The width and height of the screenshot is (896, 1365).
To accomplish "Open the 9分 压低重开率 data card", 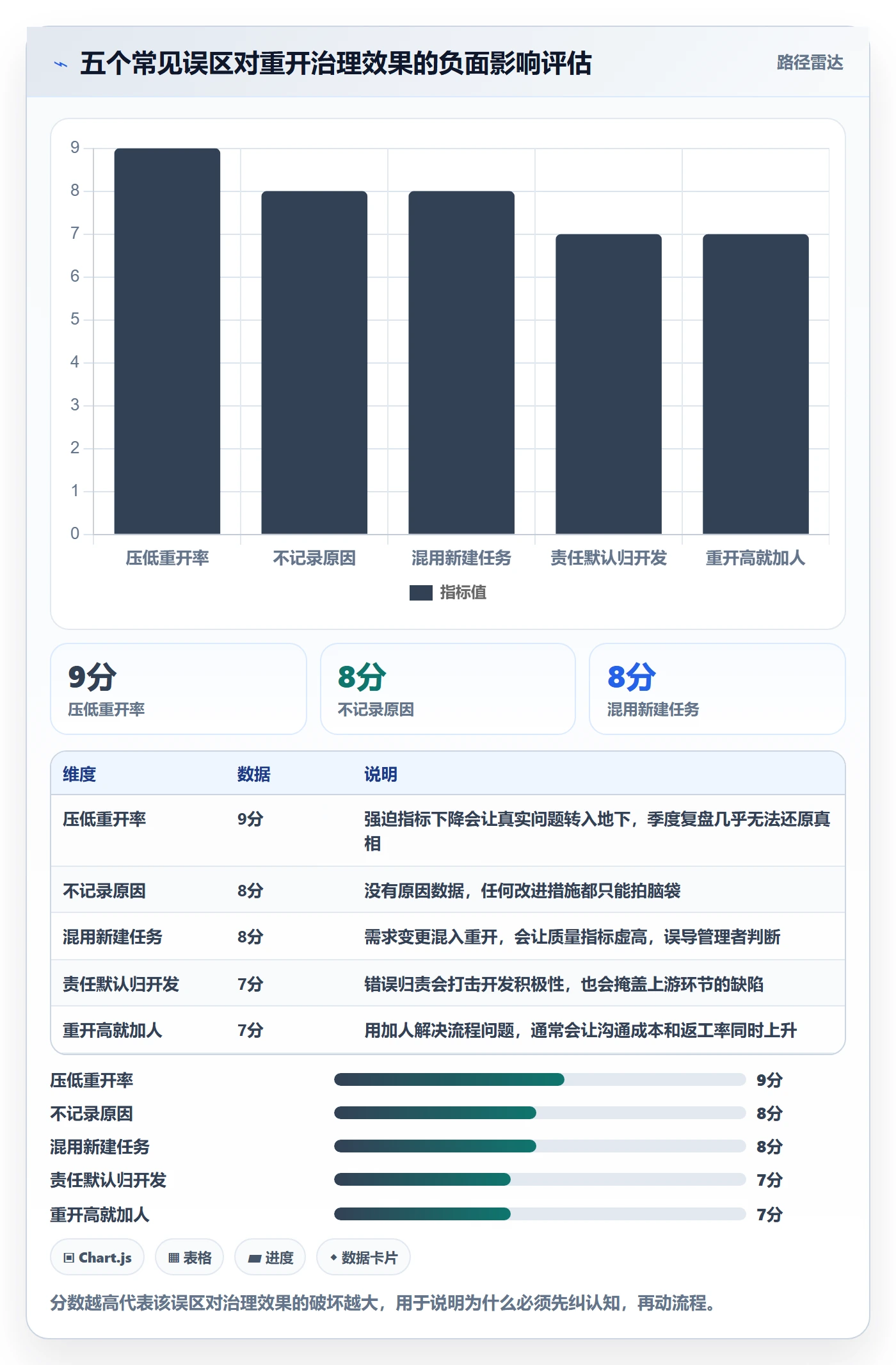I will coord(179,689).
